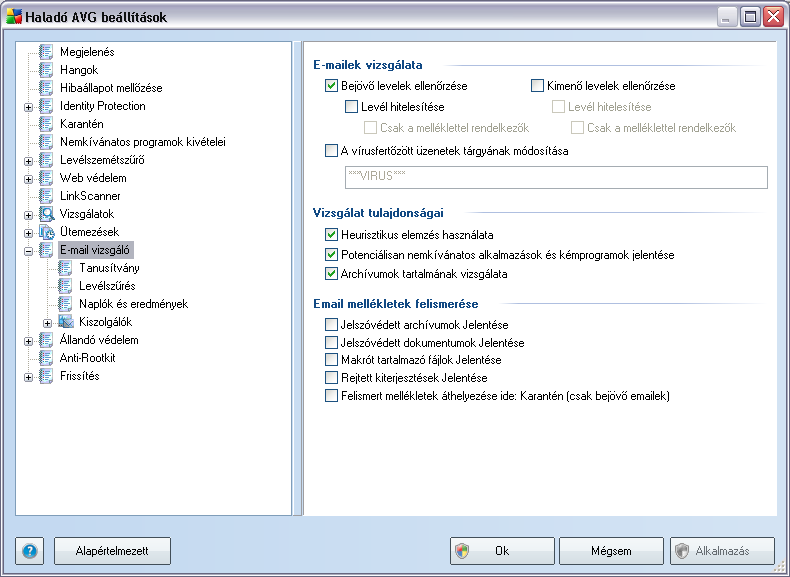Click the Identity Protection icon
Screen dimensions: 790x577
click(46, 106)
